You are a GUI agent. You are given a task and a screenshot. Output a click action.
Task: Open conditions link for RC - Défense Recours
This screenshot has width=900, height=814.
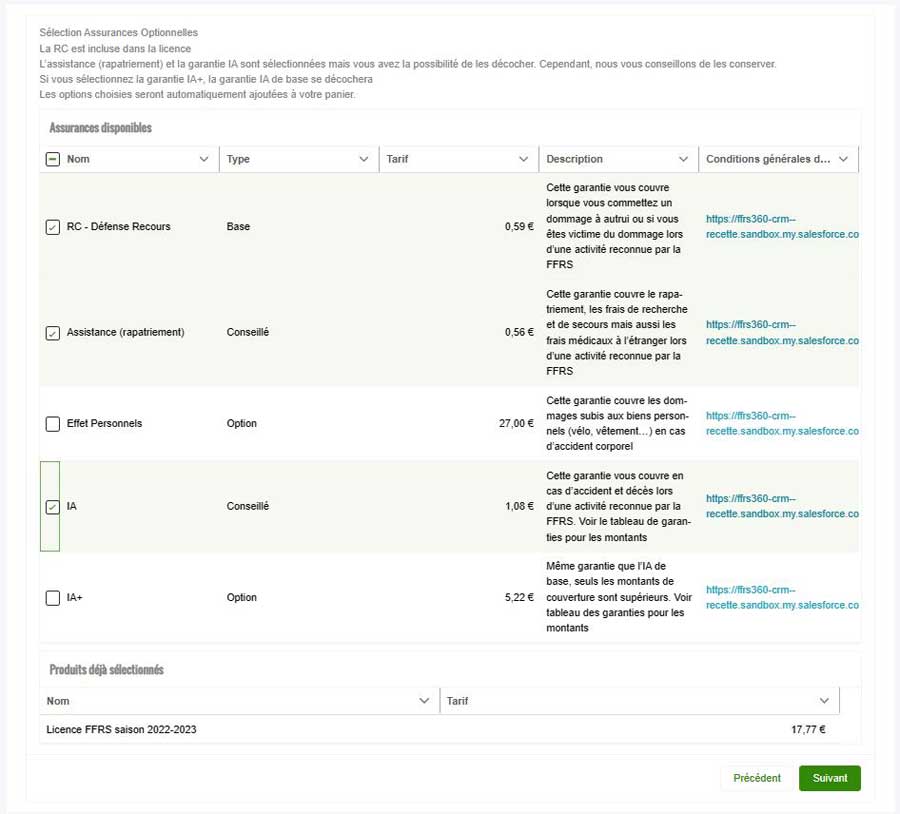pos(782,226)
